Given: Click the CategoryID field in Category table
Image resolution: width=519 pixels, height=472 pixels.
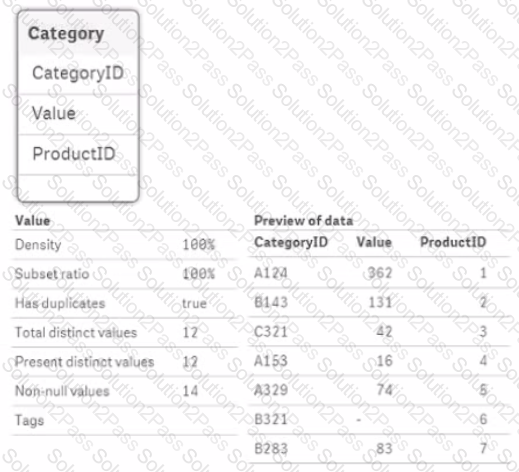Looking at the screenshot, I should (78, 73).
